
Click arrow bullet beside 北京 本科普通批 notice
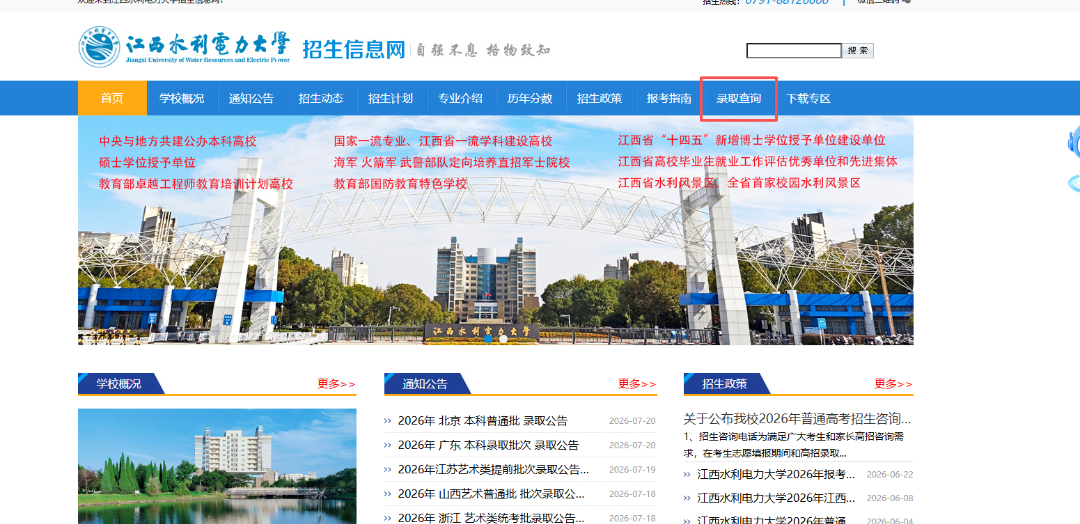[x=387, y=421]
